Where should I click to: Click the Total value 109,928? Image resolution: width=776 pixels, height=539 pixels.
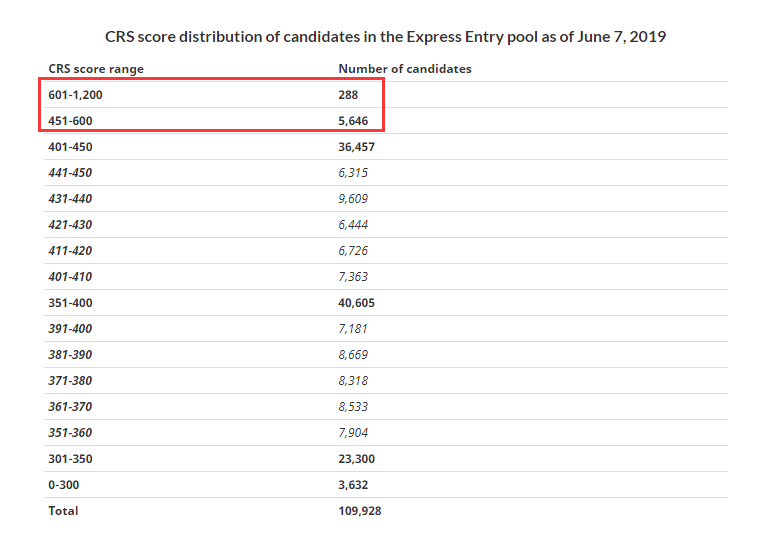point(360,511)
